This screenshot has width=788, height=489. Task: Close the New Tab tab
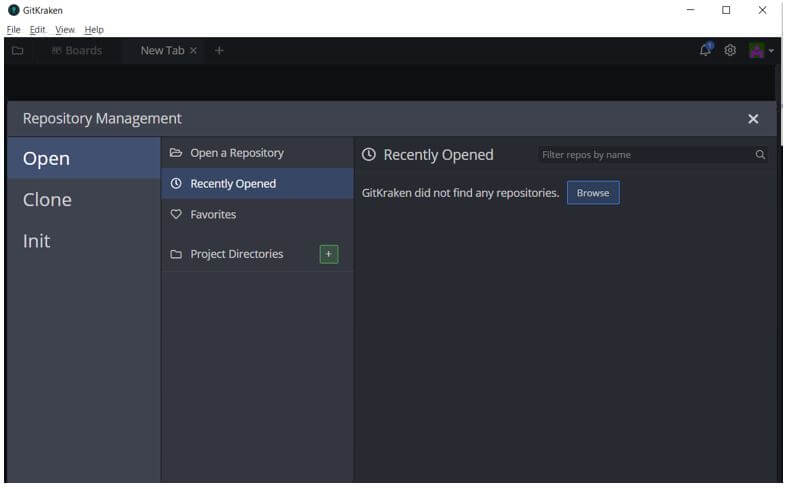coord(193,51)
